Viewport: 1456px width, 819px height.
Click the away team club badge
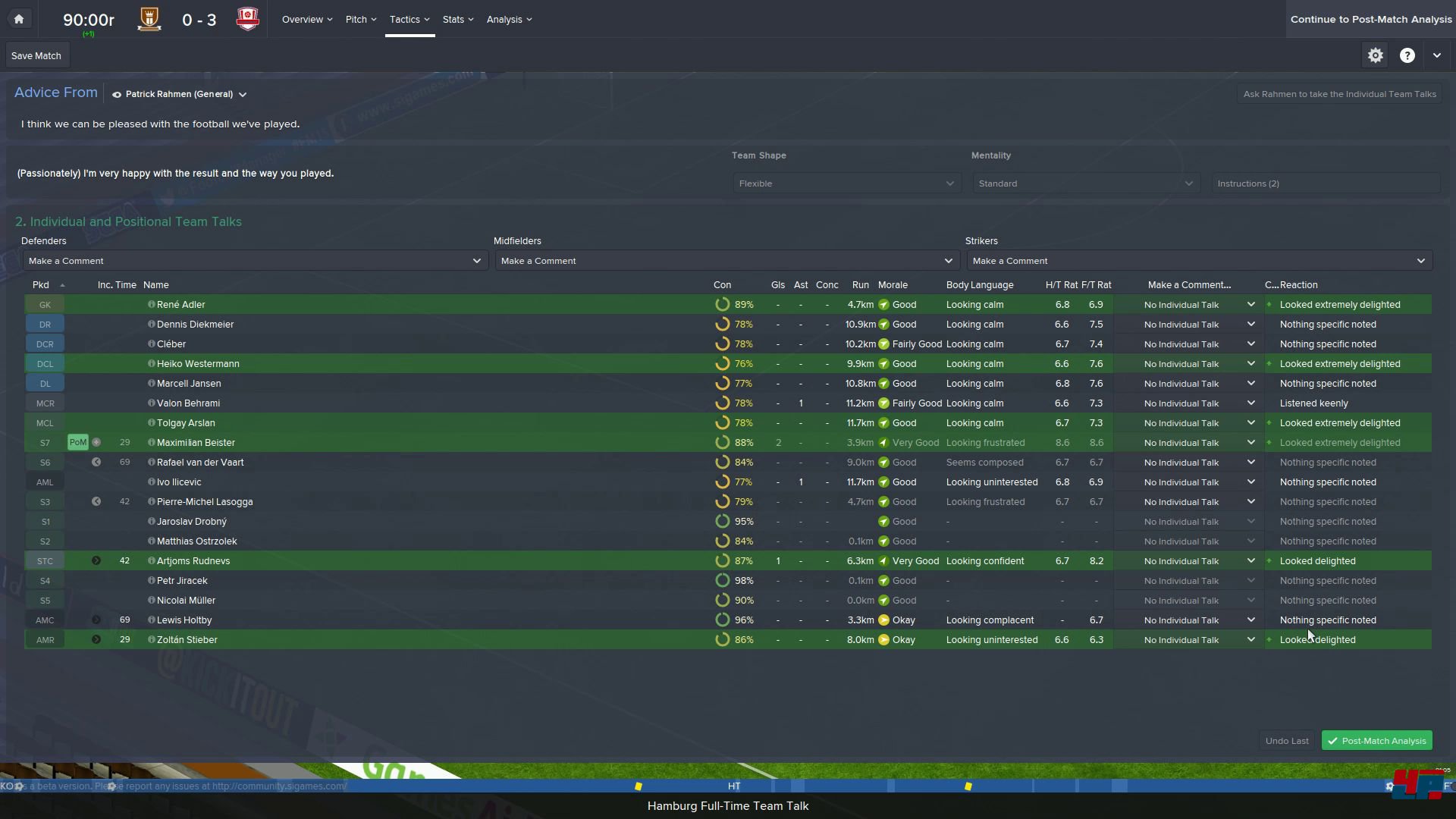[247, 19]
